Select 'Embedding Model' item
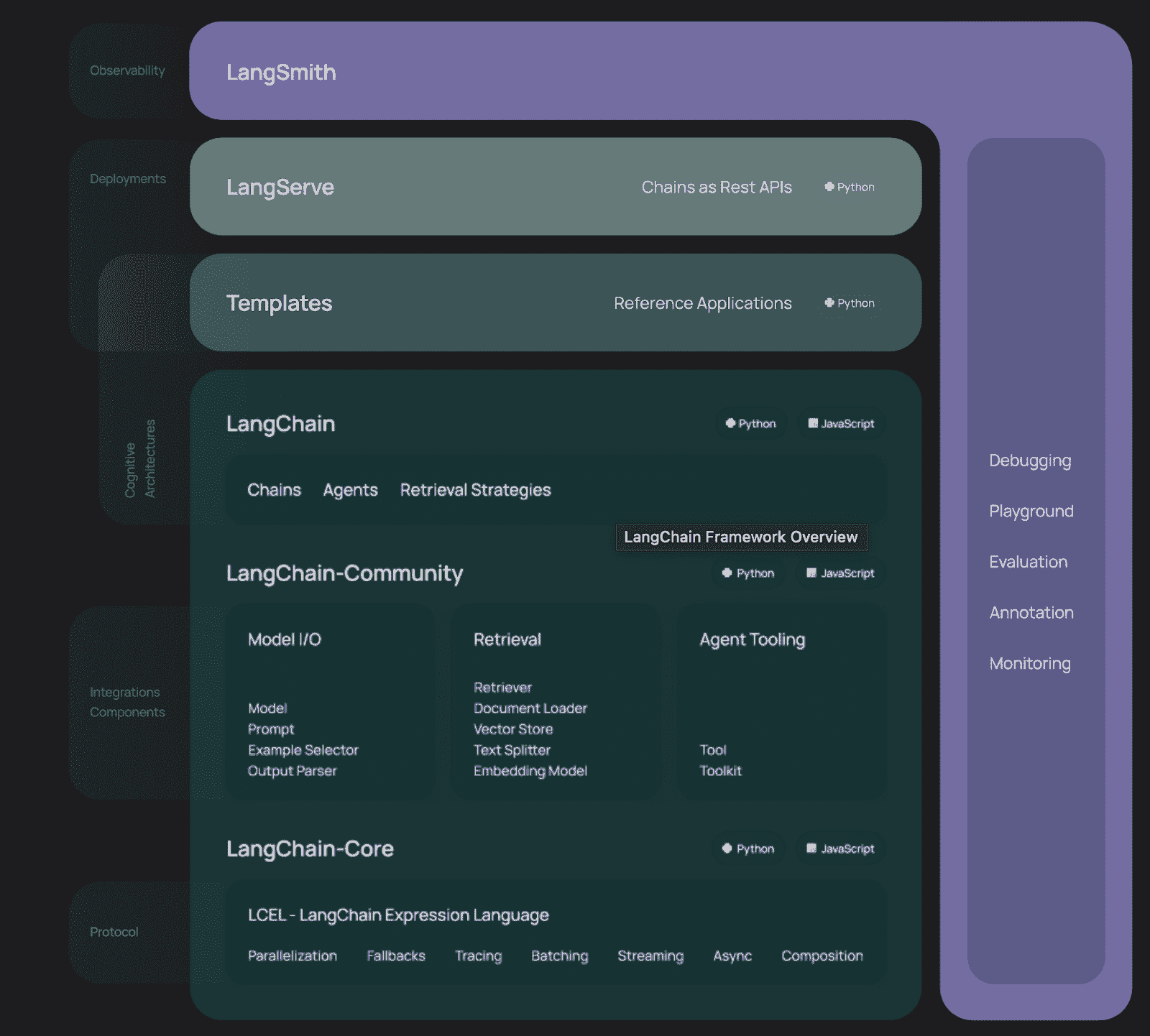The image size is (1150, 1036). point(530,771)
